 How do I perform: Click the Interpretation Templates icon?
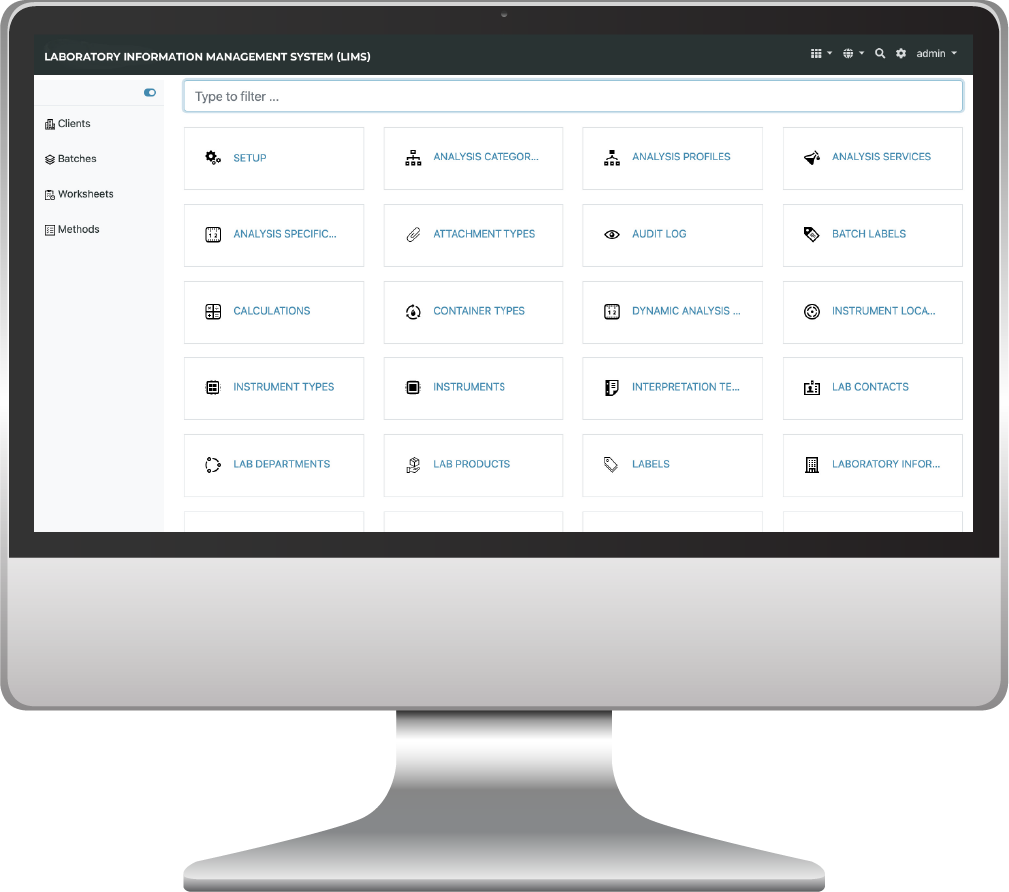(612, 387)
